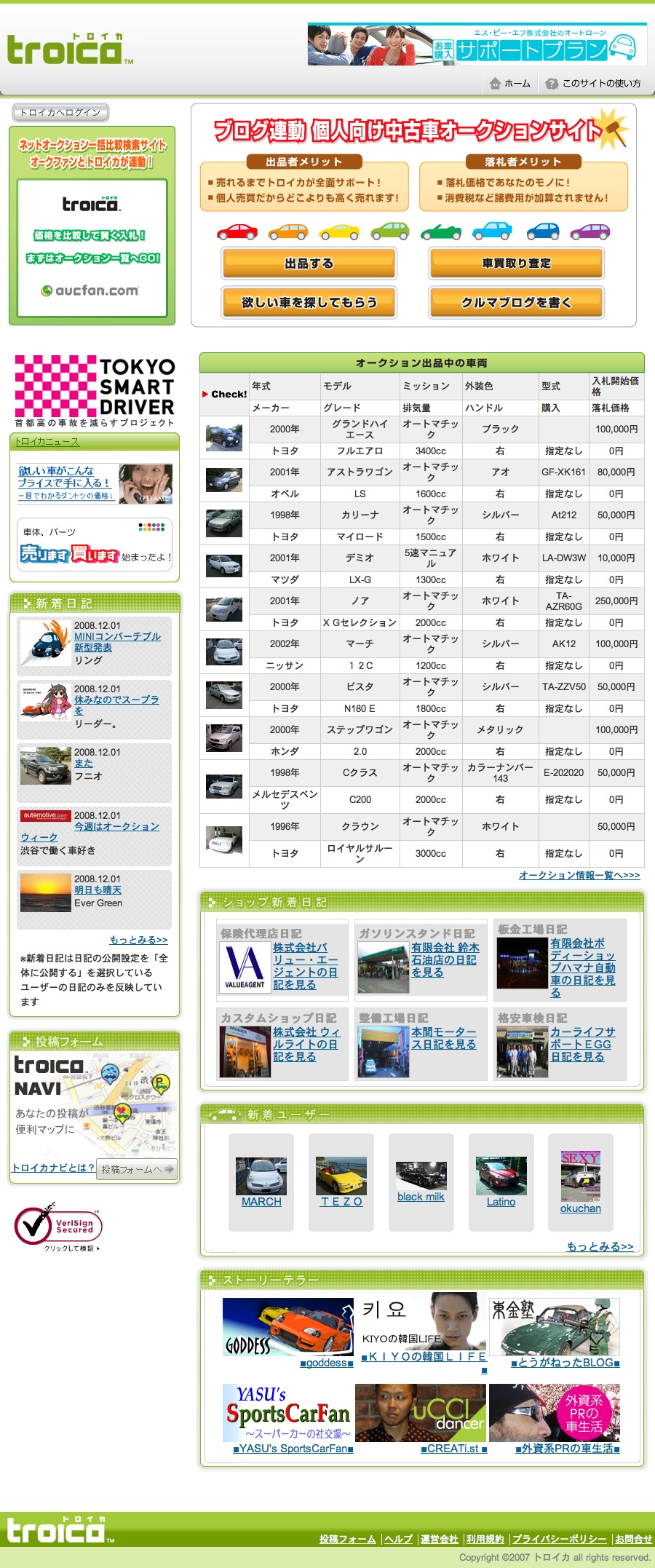Click the footer troica logo
This screenshot has height=1568, width=655.
60,1530
